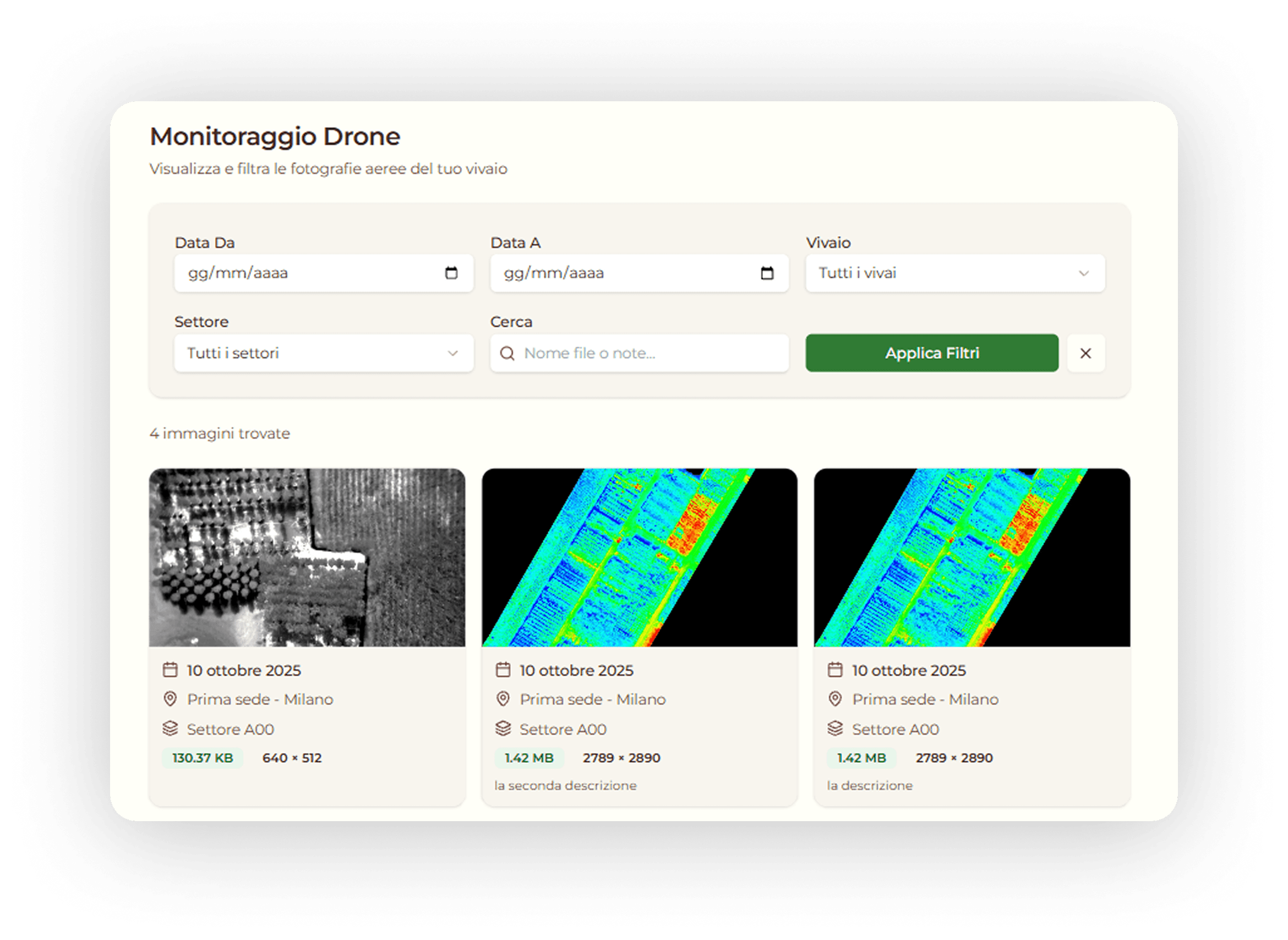Click calendar icon on the third image card
1288x940 pixels.
pyautogui.click(x=835, y=670)
